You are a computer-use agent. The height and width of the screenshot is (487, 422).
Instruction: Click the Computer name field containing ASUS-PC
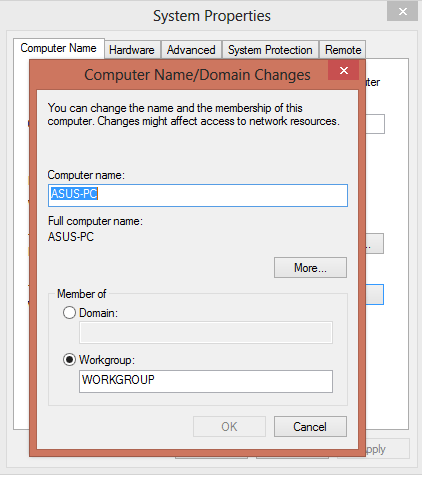(x=198, y=195)
